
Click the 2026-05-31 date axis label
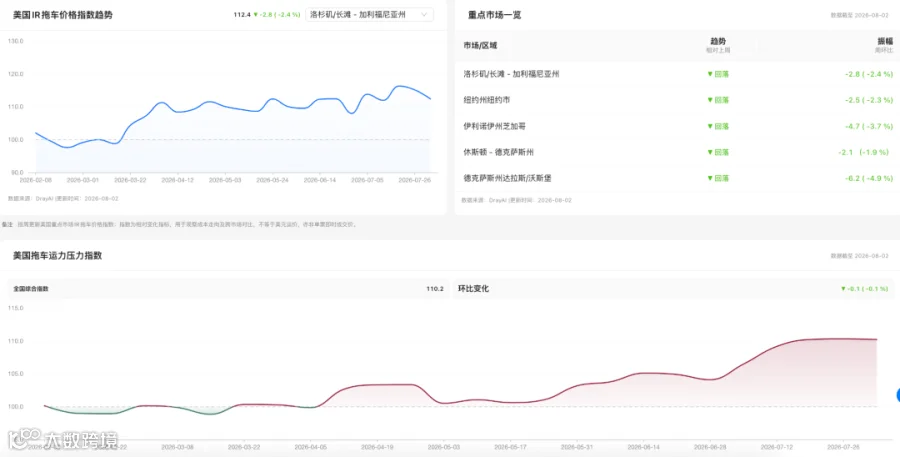pyautogui.click(x=577, y=447)
